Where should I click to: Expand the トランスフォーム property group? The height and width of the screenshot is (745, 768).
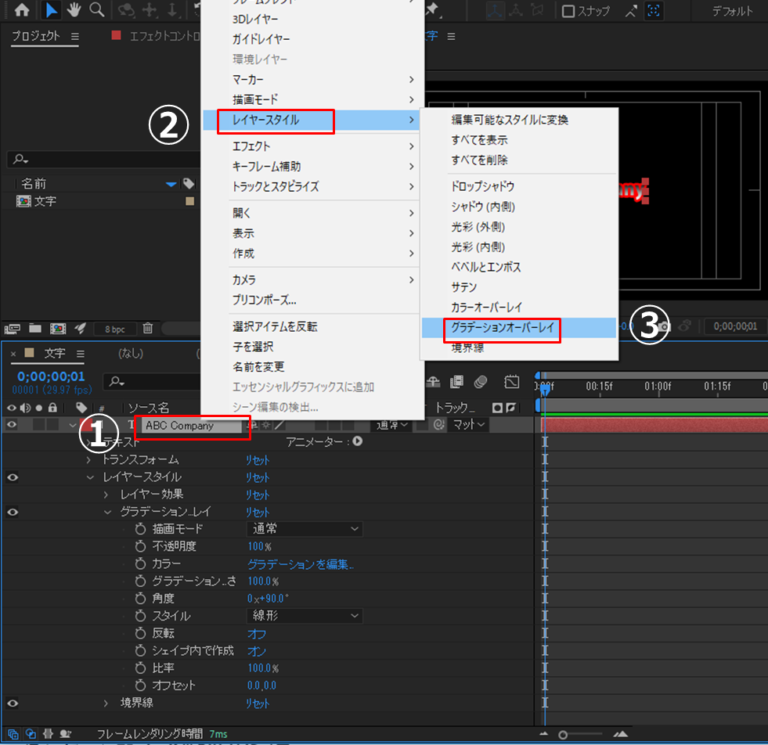[88, 460]
